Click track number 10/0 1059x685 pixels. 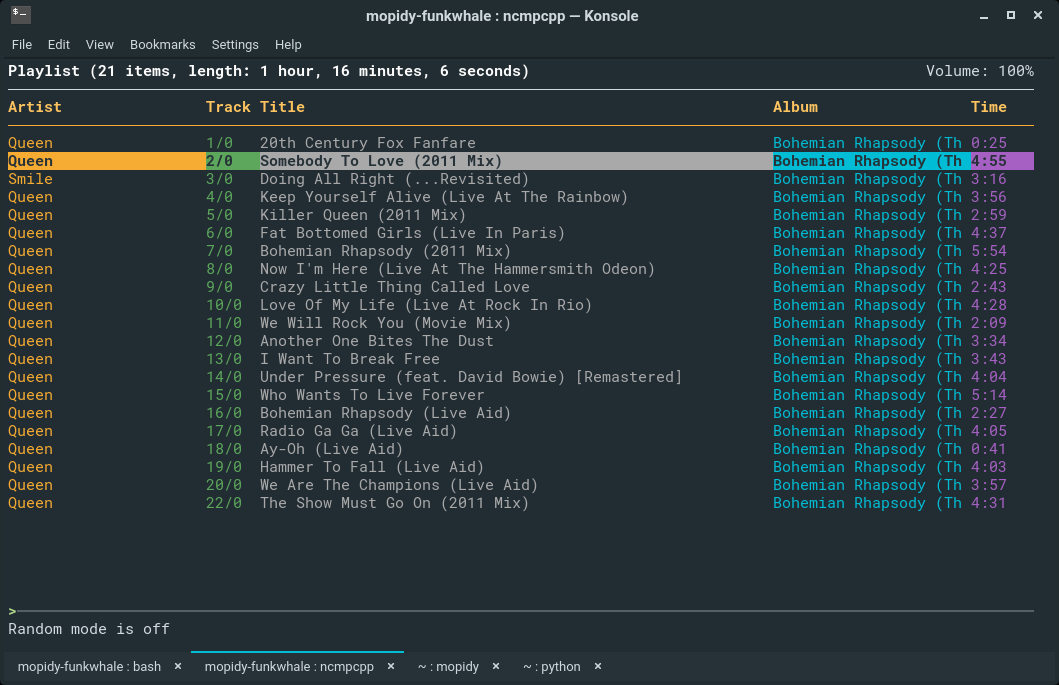click(224, 305)
